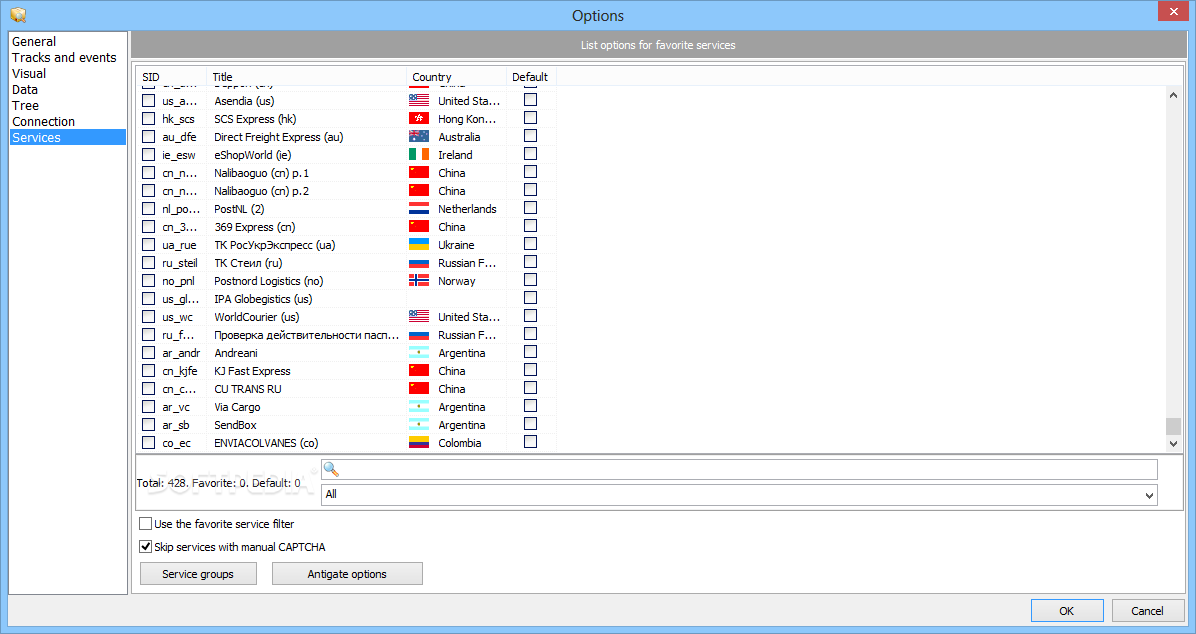Tick favorite checkbox for ENVIACOLVANES (co)
This screenshot has height=634, width=1196.
click(x=149, y=443)
